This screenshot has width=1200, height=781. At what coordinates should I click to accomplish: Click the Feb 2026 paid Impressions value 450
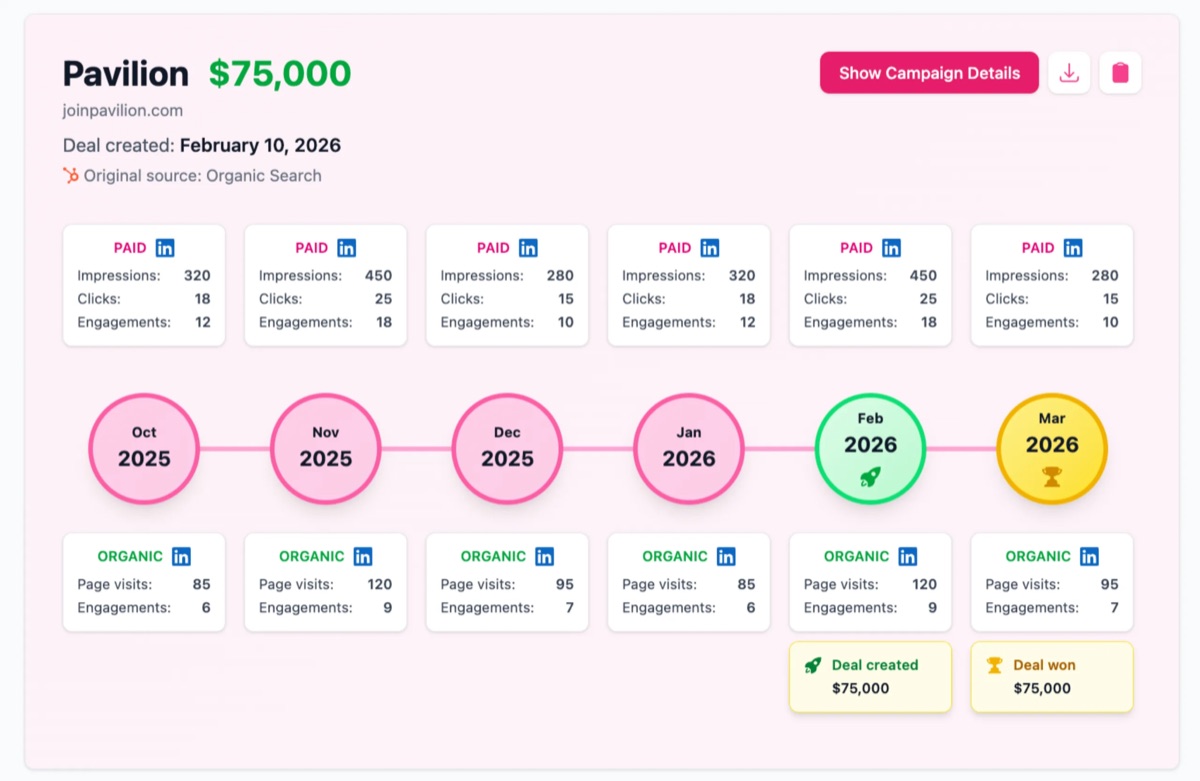coord(923,275)
